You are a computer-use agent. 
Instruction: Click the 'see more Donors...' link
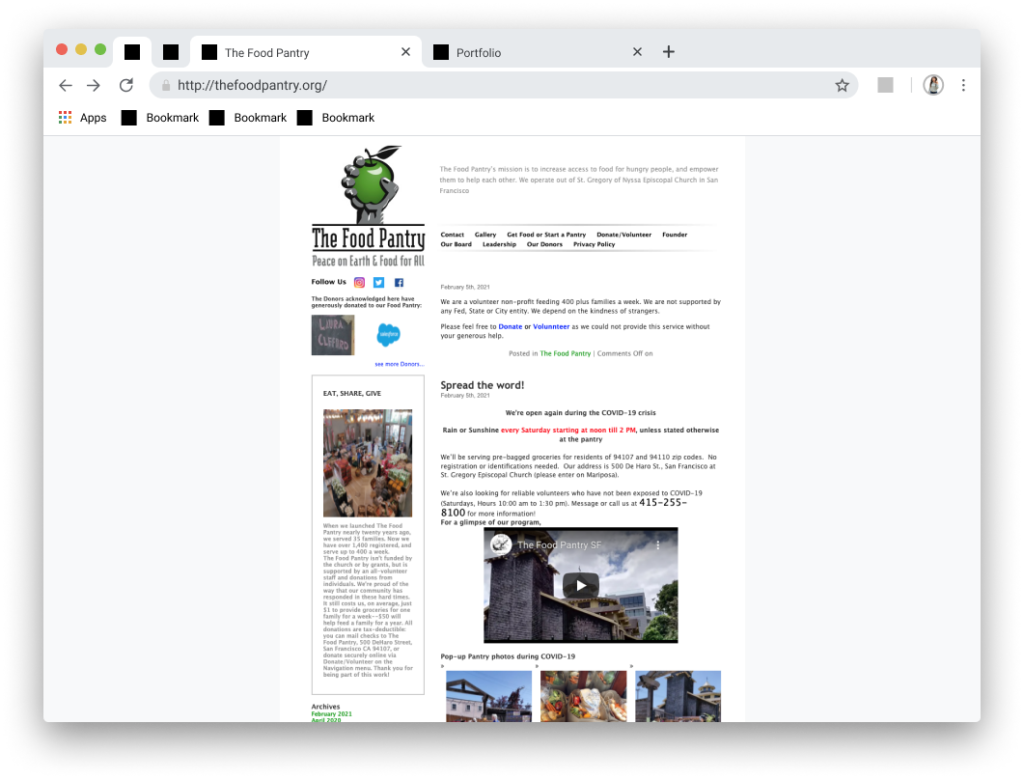399,364
